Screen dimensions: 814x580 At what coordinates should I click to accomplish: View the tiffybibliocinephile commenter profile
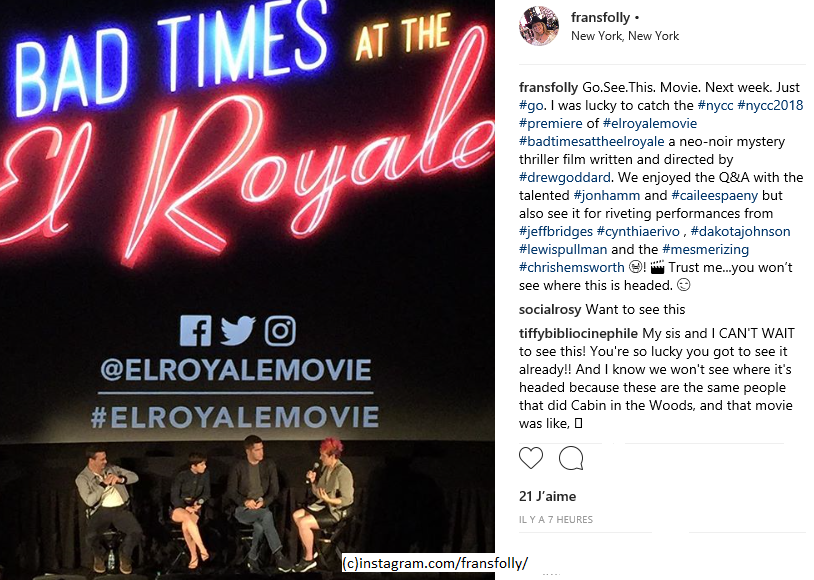click(x=578, y=333)
